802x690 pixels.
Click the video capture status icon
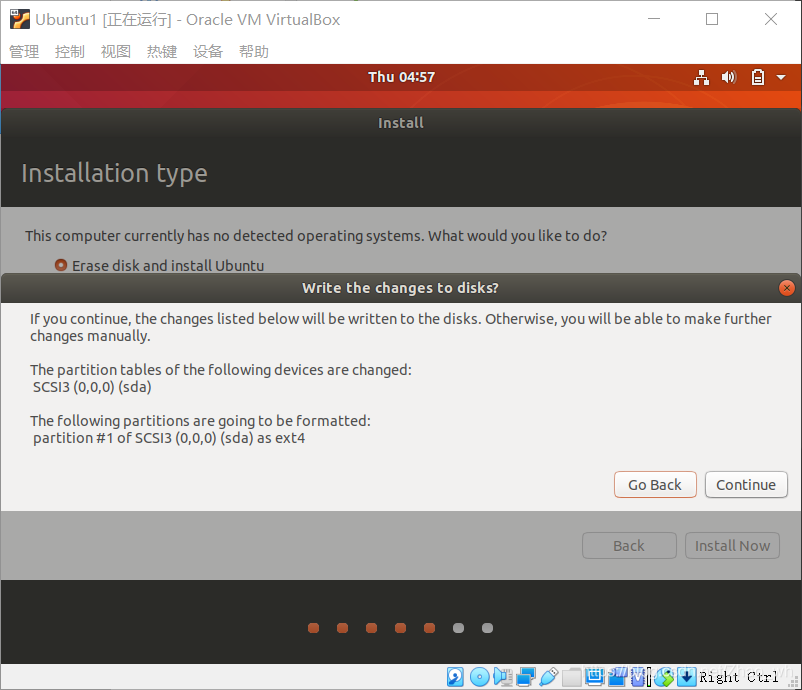click(616, 677)
